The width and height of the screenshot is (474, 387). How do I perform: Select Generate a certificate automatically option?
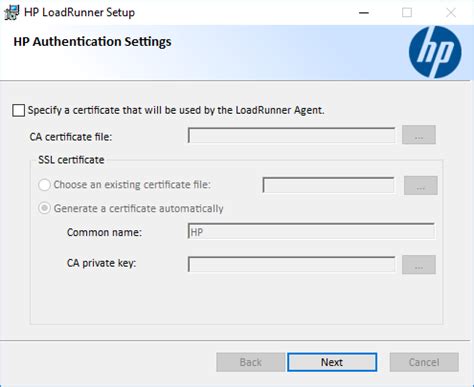pyautogui.click(x=44, y=208)
